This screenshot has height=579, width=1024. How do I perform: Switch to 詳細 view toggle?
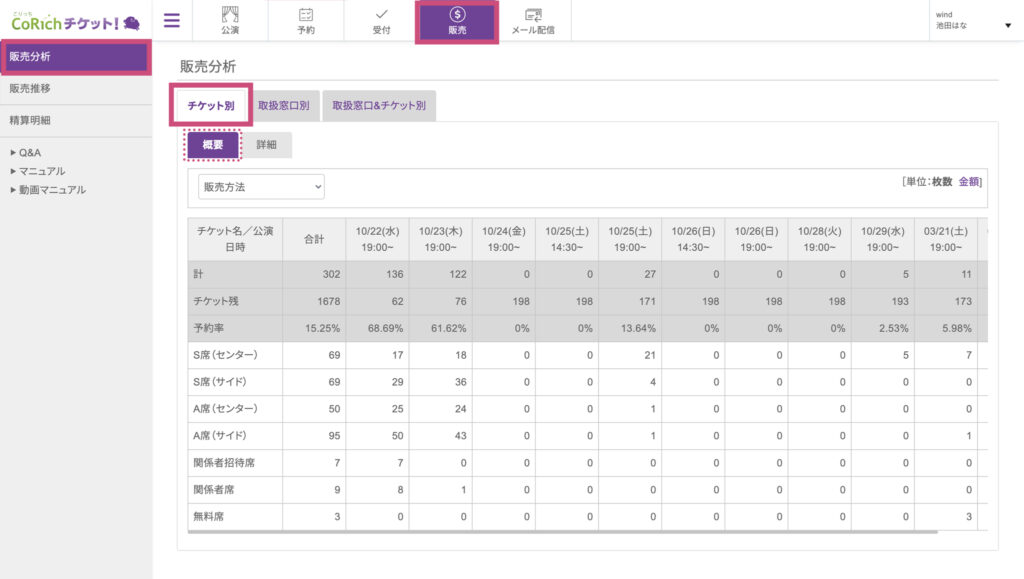[267, 145]
